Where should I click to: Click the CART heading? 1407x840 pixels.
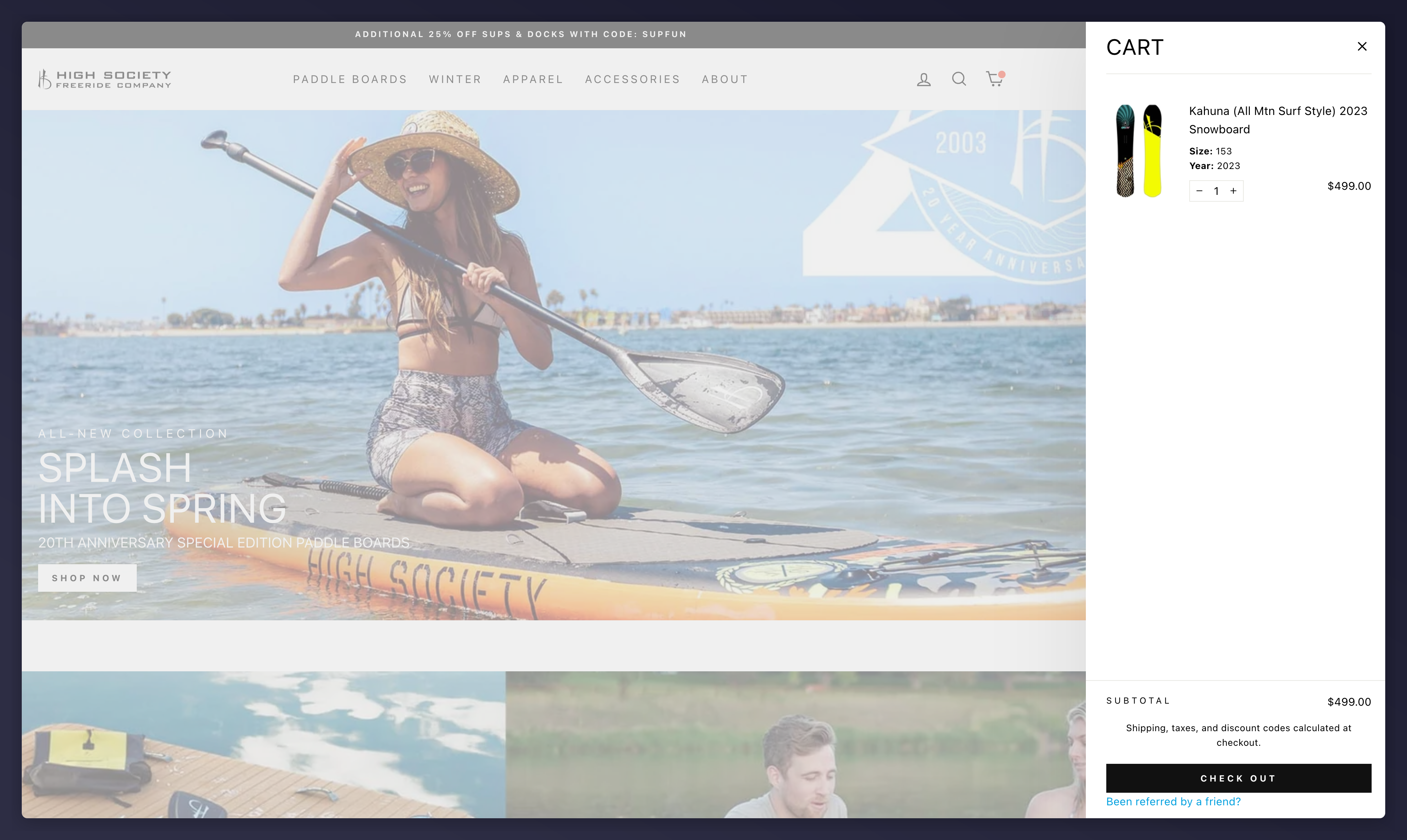1135,48
